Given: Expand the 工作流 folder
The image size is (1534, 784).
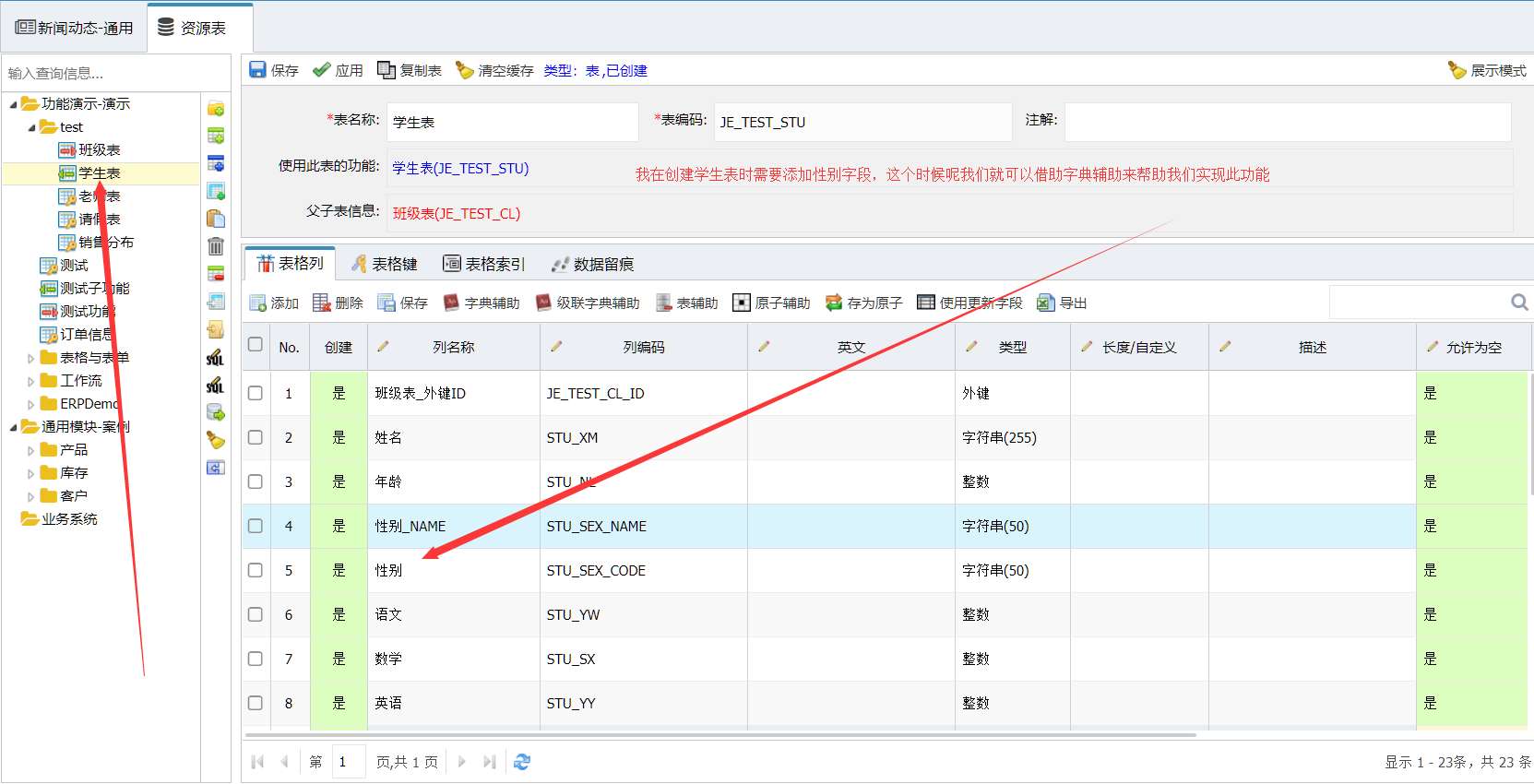Looking at the screenshot, I should click(x=31, y=381).
